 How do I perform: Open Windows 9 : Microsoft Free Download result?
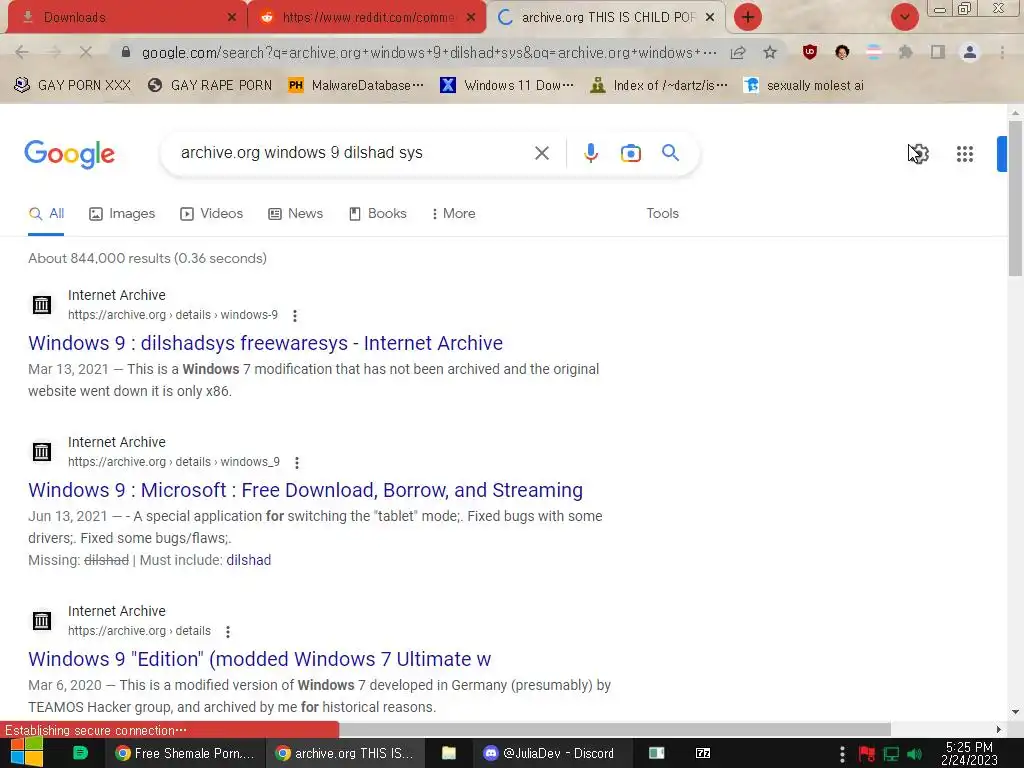[x=306, y=490]
